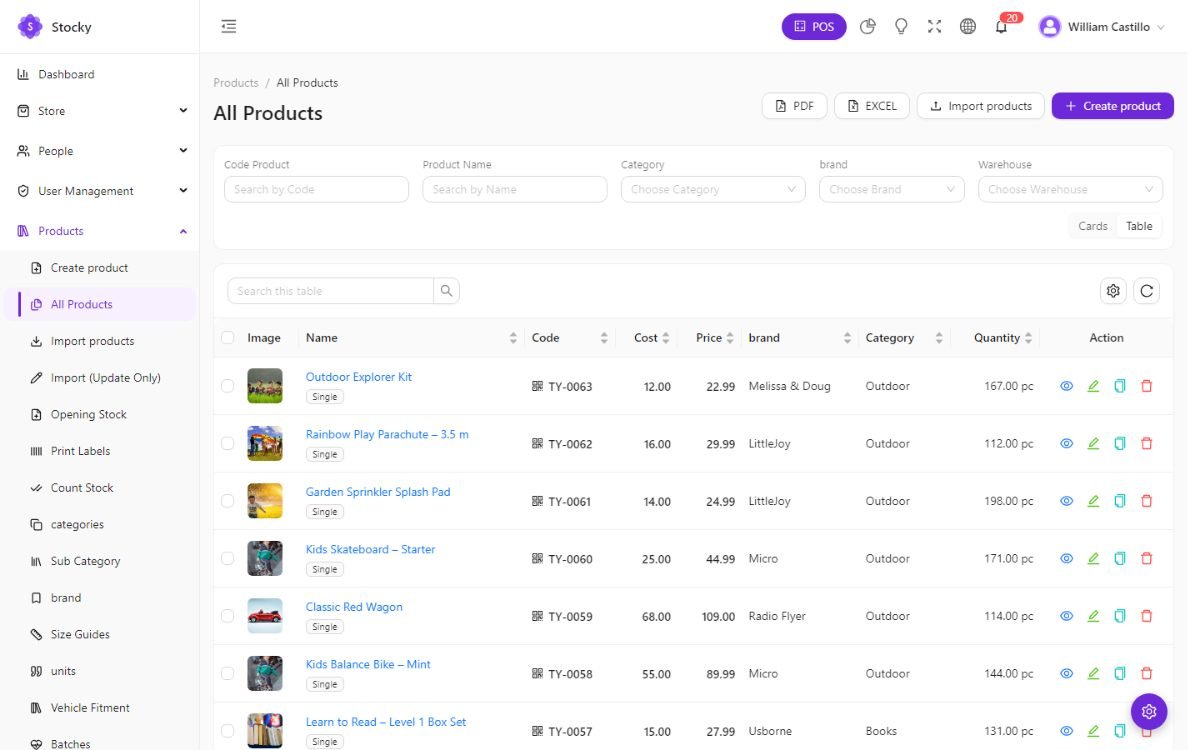Open floating purple settings gear button
1200x750 pixels.
pos(1149,712)
